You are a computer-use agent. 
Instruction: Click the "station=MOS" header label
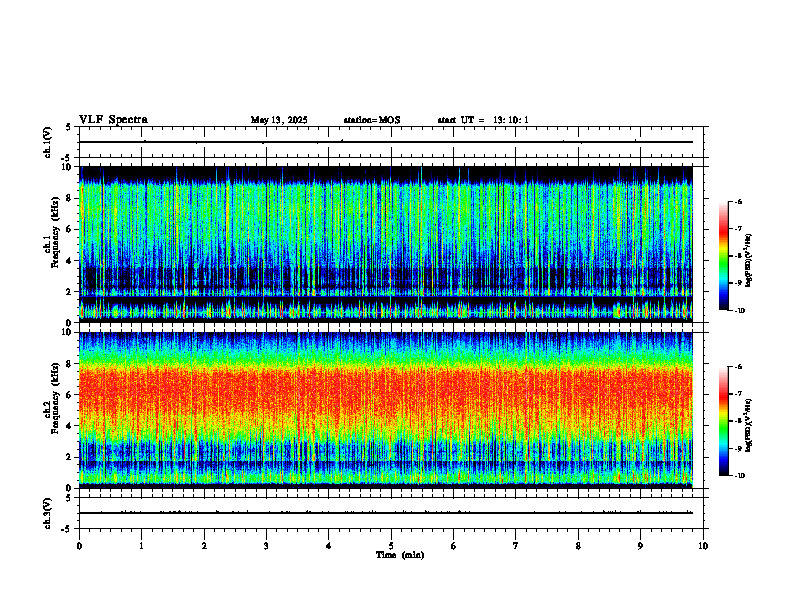point(372,120)
